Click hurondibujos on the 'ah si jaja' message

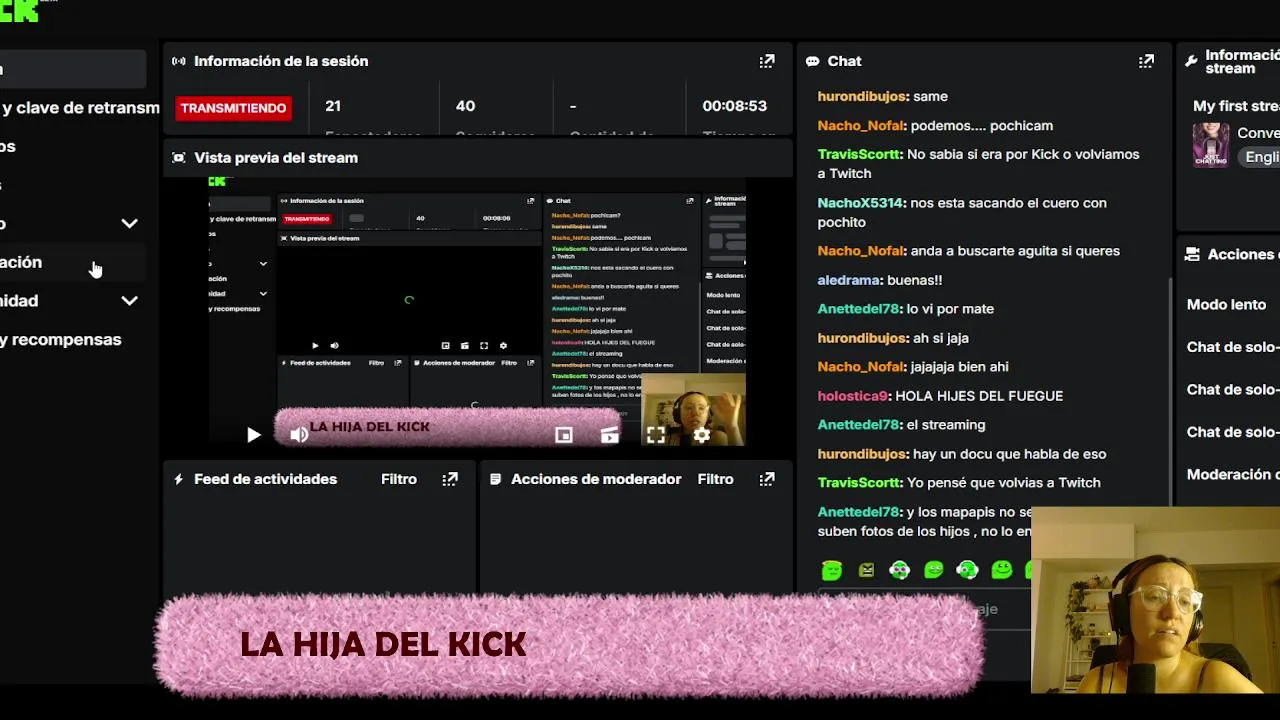(x=862, y=338)
